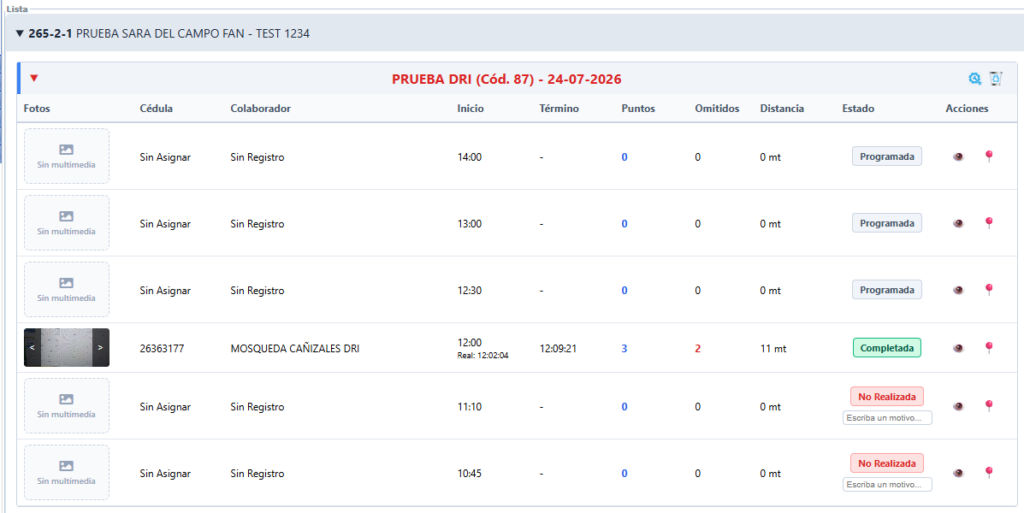Click the MOSQUEDA CAÑIZALES DRI collaborator name
Screen dimensions: 1024x513
[295, 349]
